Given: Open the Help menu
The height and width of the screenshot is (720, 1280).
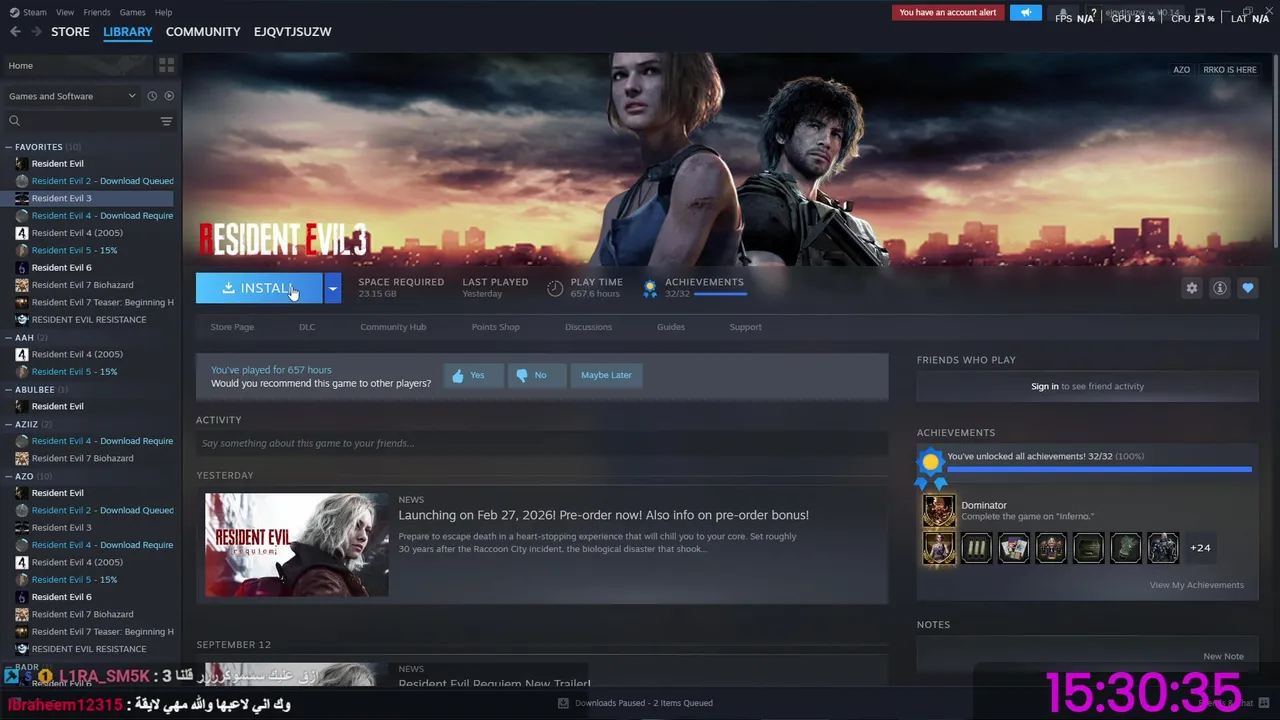Looking at the screenshot, I should point(163,12).
